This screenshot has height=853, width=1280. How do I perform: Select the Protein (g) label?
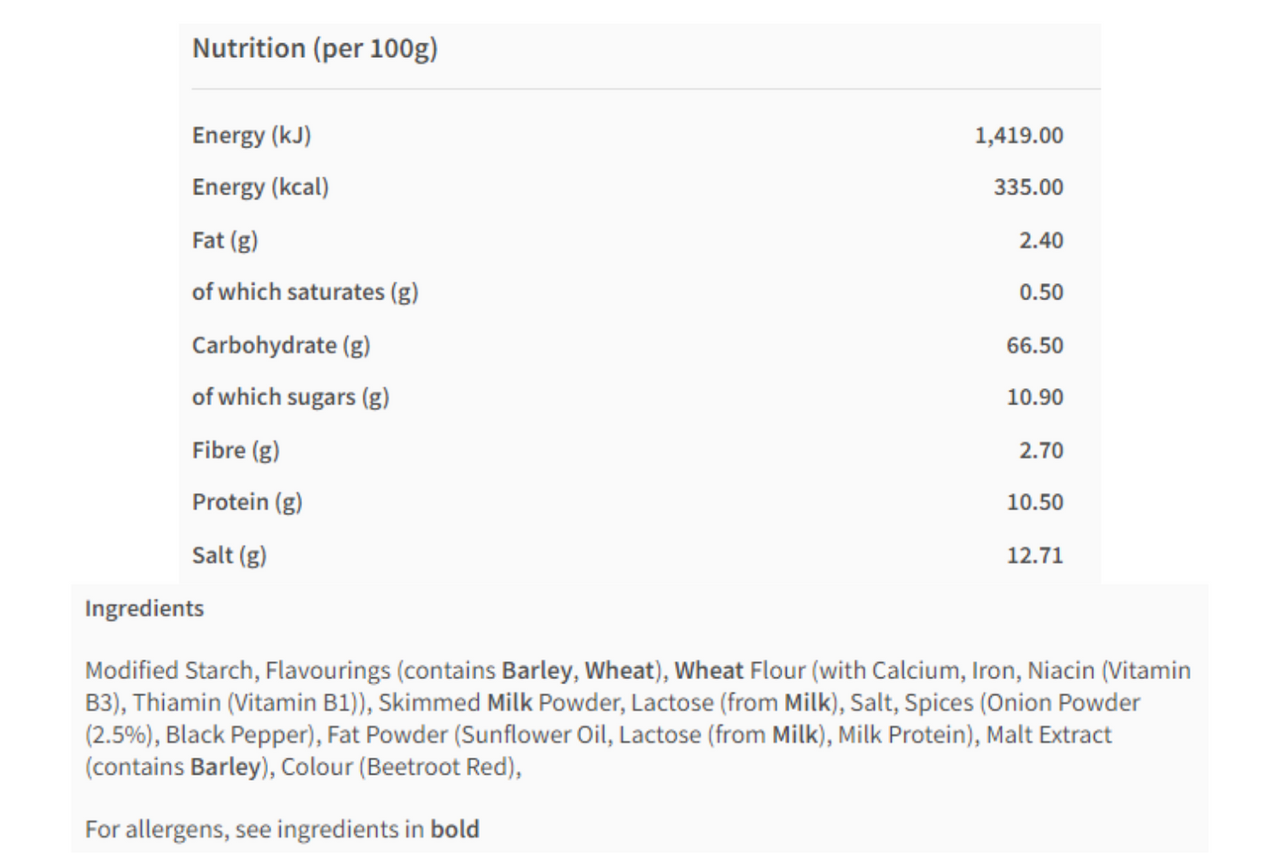[x=247, y=502]
